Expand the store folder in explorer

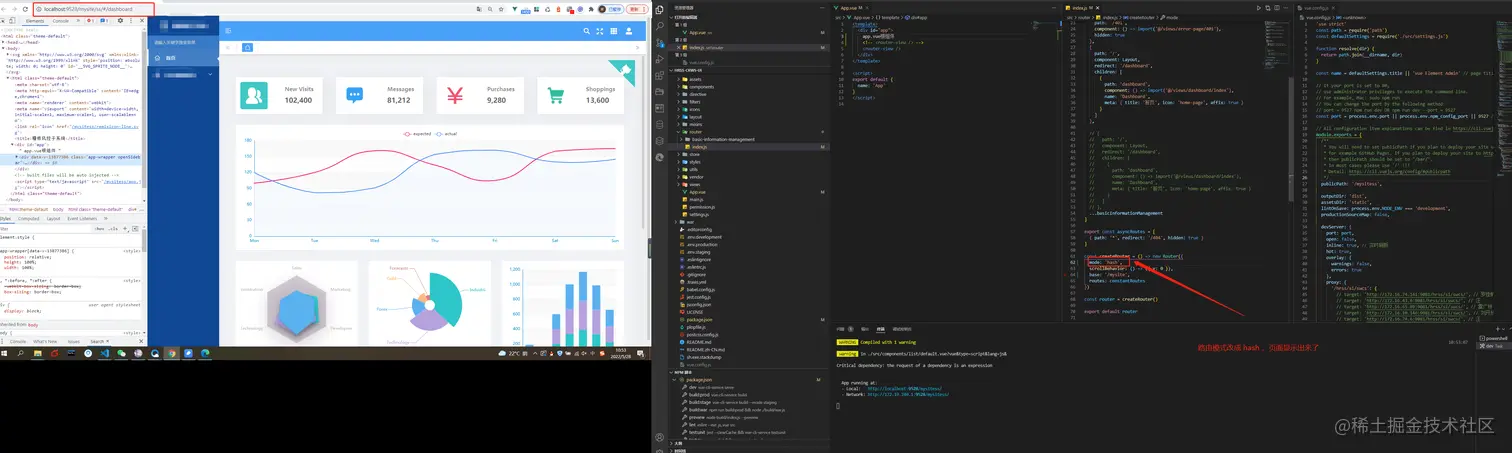[x=750, y=154]
